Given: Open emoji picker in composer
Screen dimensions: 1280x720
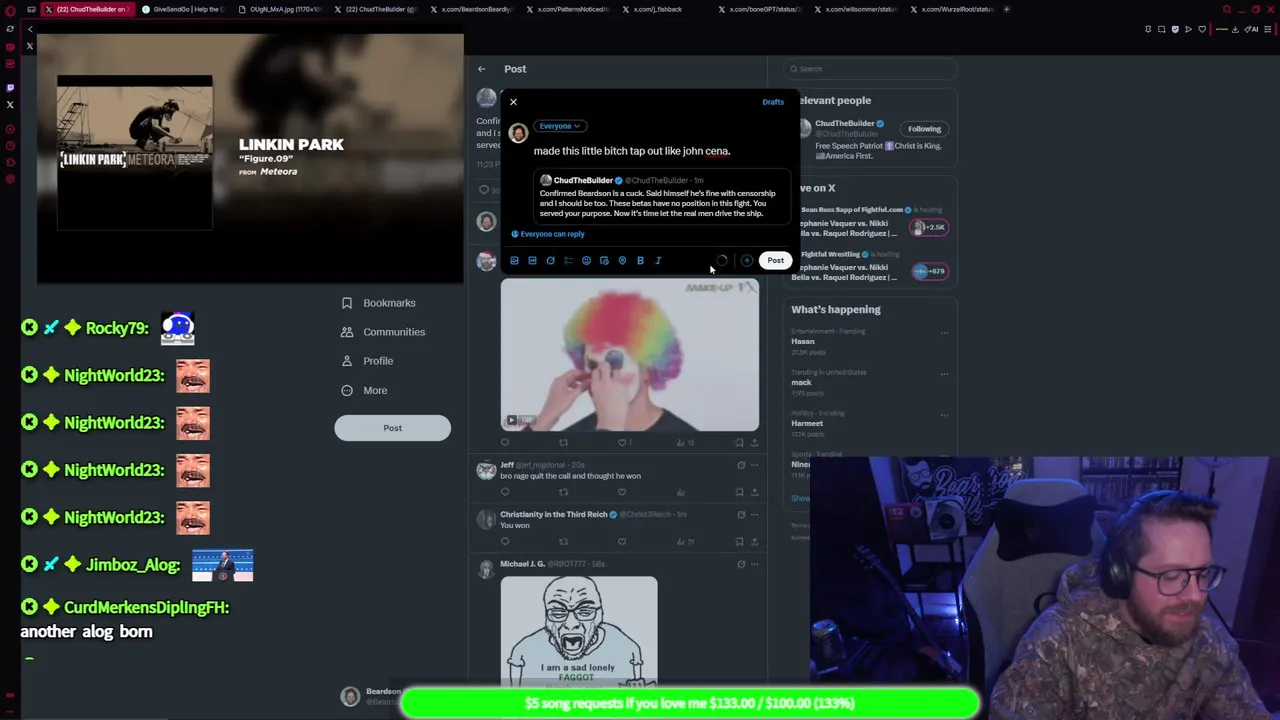Looking at the screenshot, I should tap(586, 261).
